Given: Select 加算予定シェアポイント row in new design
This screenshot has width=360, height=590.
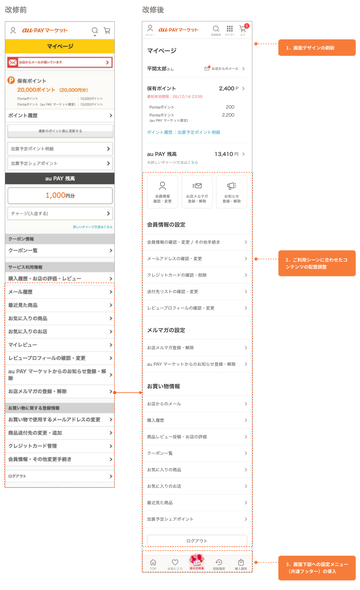Looking at the screenshot, I should [x=197, y=519].
